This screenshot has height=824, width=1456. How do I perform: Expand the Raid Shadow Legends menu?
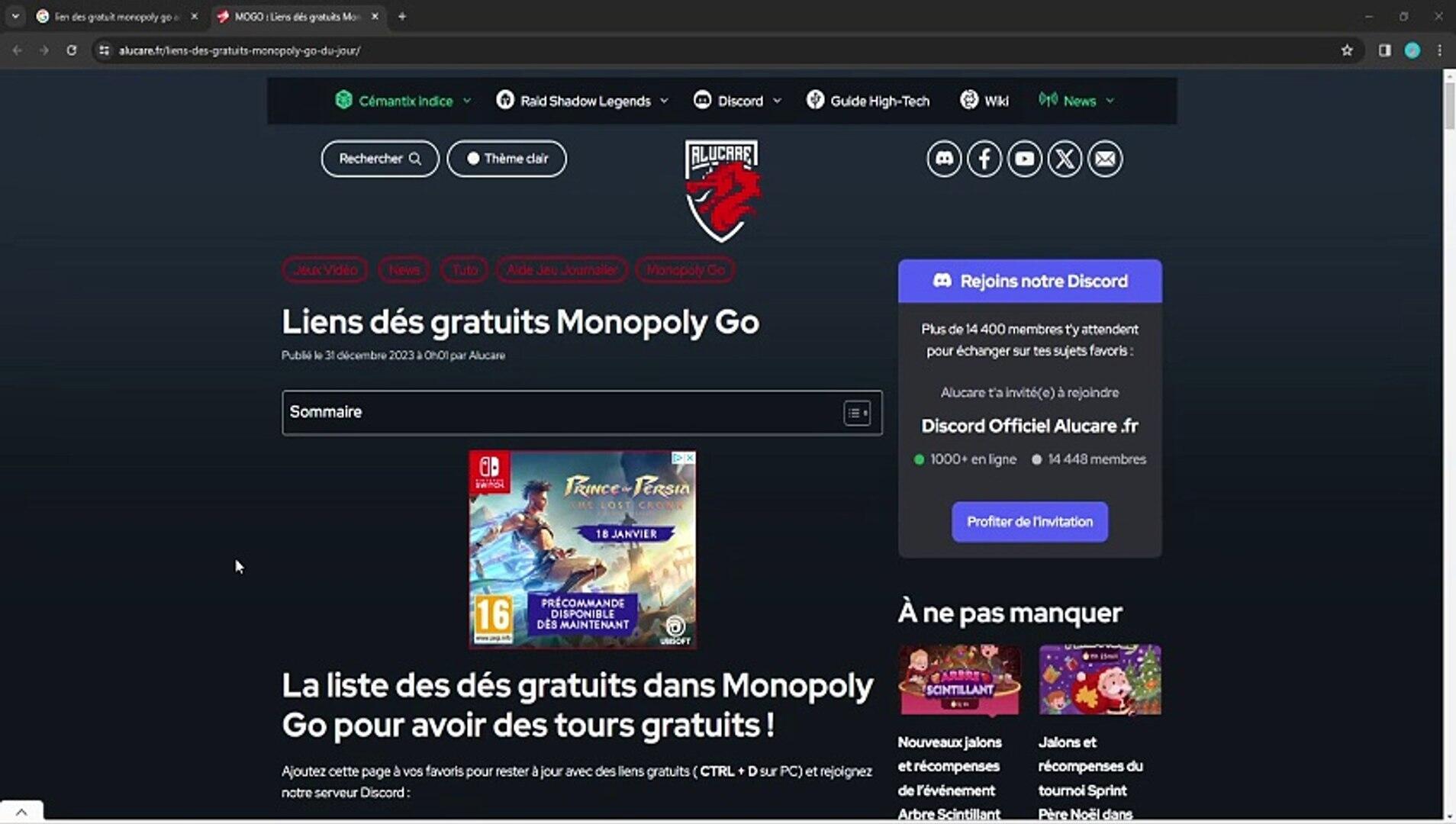click(582, 101)
